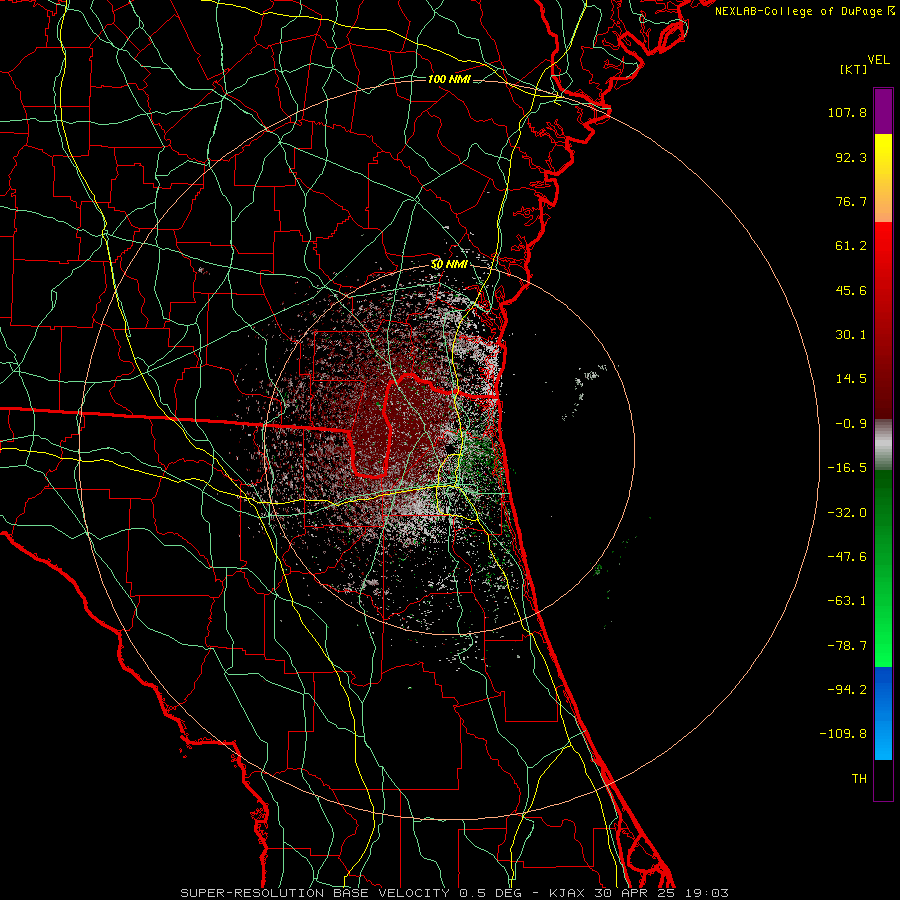Click the 50 NMI range ring label

(449, 265)
